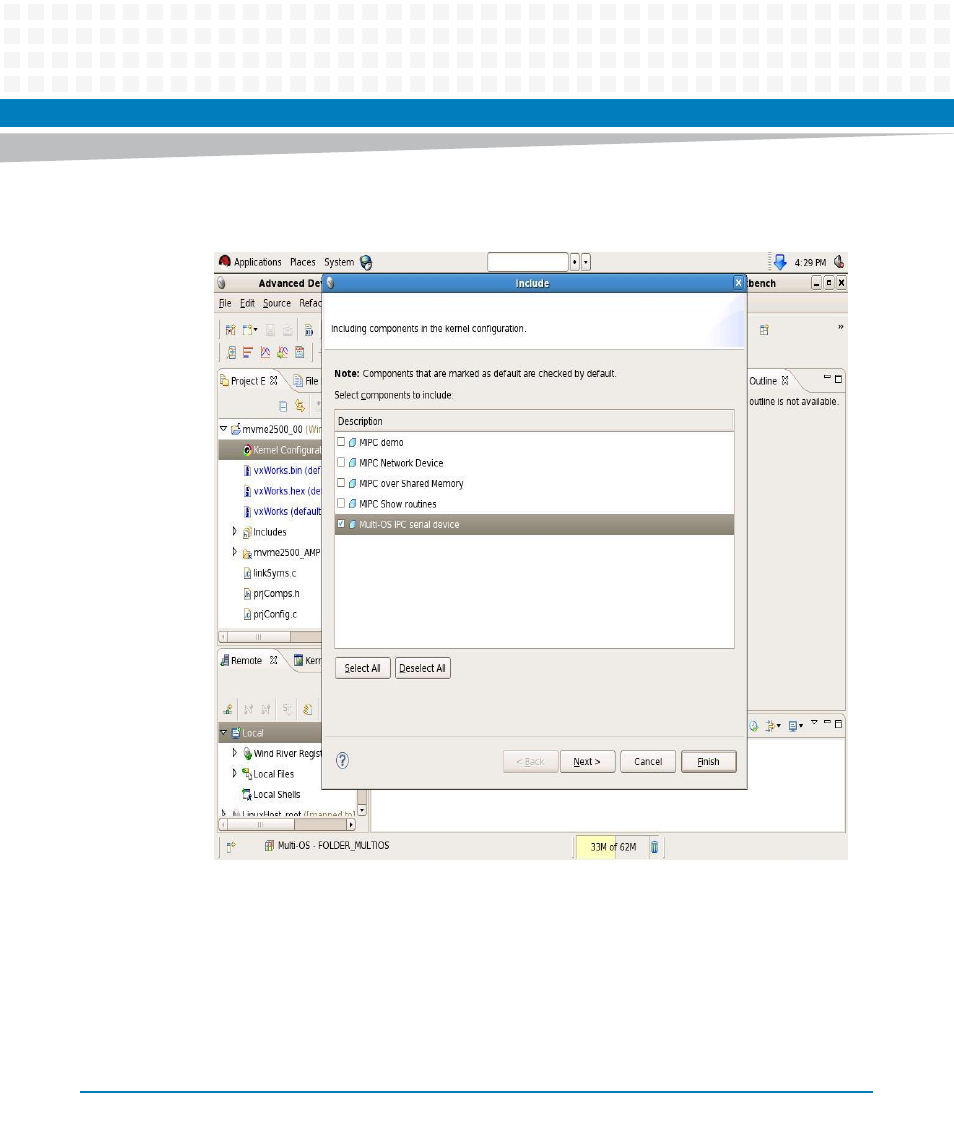The width and height of the screenshot is (954, 1145).
Task: Click the globe launcher icon beside System
Action: (366, 262)
